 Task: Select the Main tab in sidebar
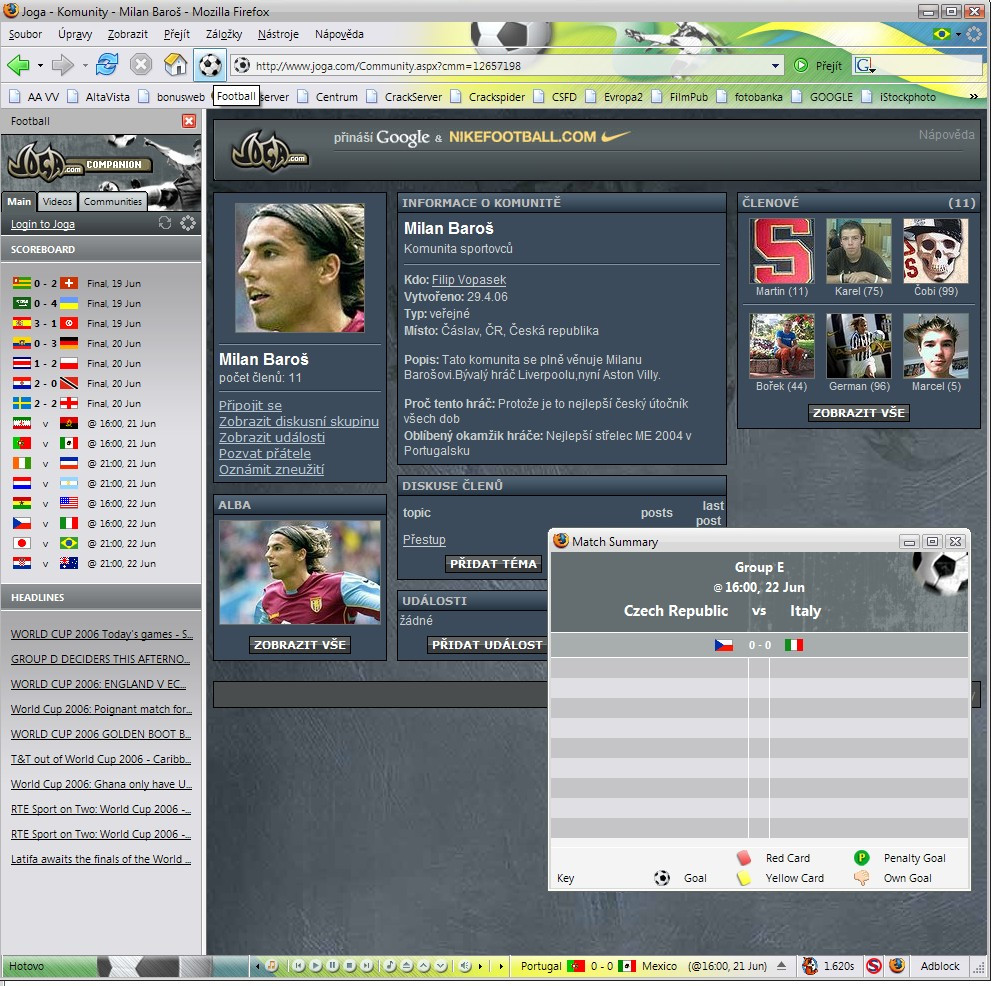[19, 201]
